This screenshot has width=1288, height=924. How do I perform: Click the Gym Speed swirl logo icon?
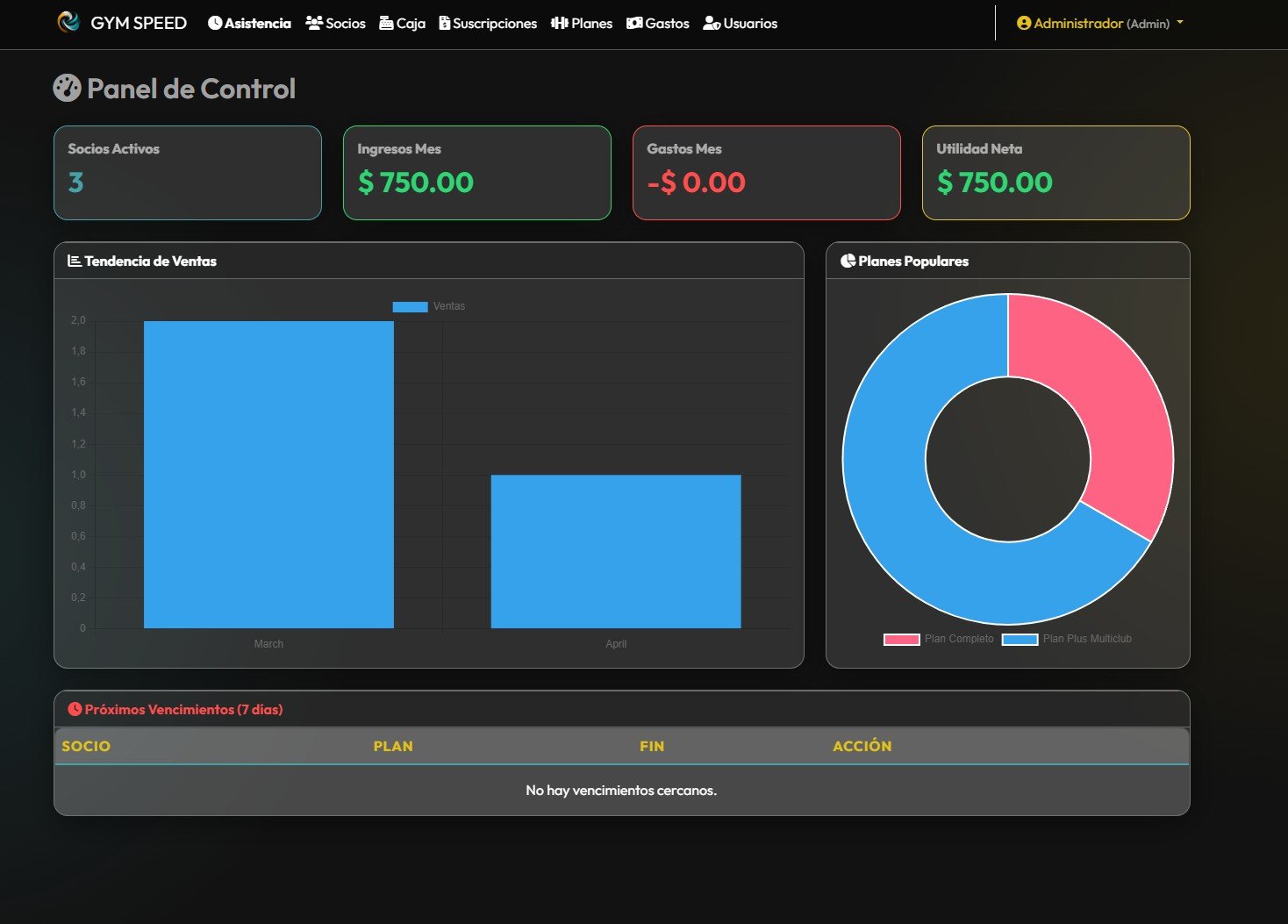coord(68,22)
